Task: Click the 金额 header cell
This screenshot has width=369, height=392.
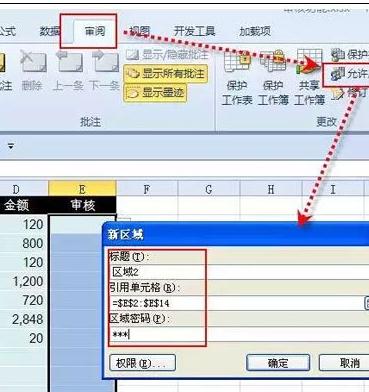Action: click(24, 205)
